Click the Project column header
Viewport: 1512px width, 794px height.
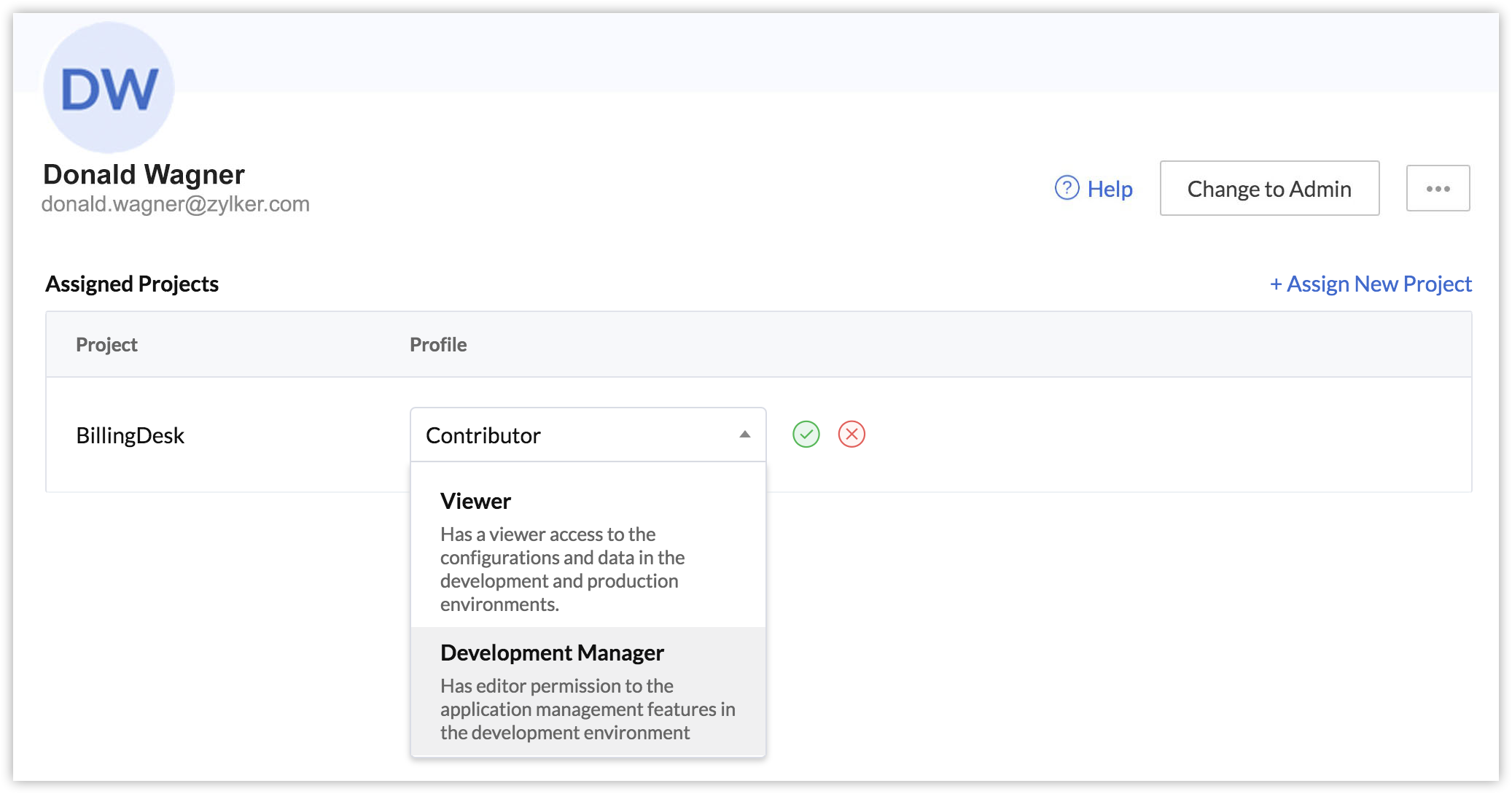(106, 344)
